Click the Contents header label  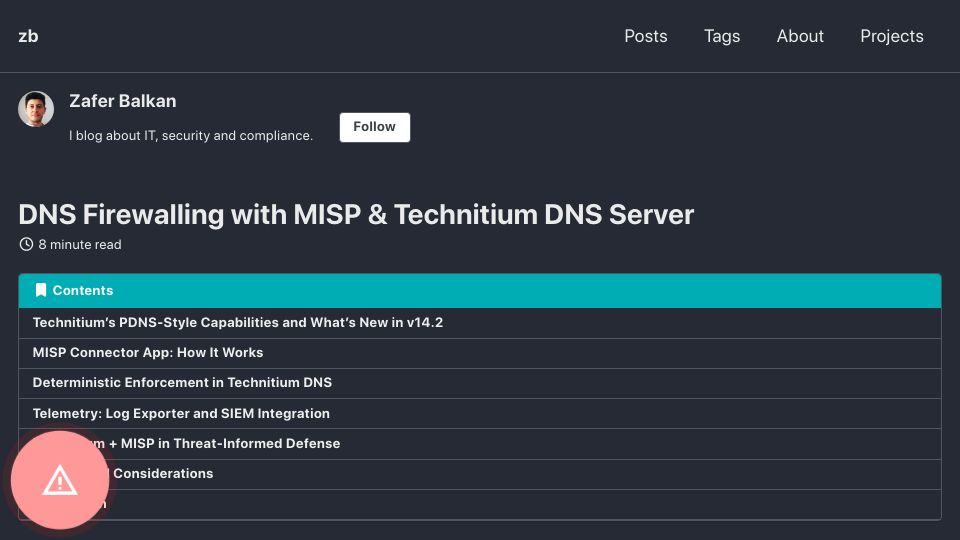[x=83, y=290]
